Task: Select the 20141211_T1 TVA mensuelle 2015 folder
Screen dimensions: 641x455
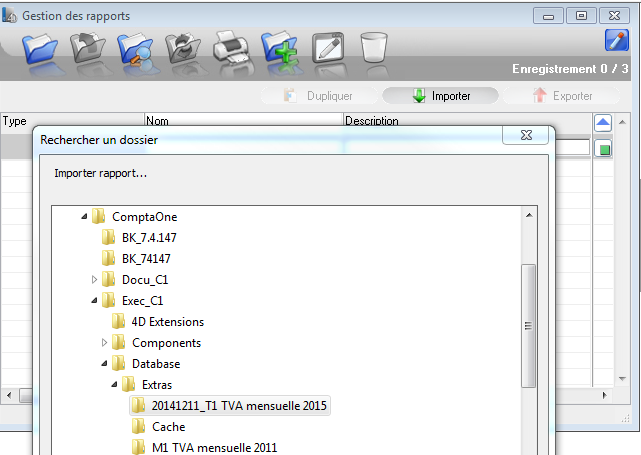Action: [229, 406]
